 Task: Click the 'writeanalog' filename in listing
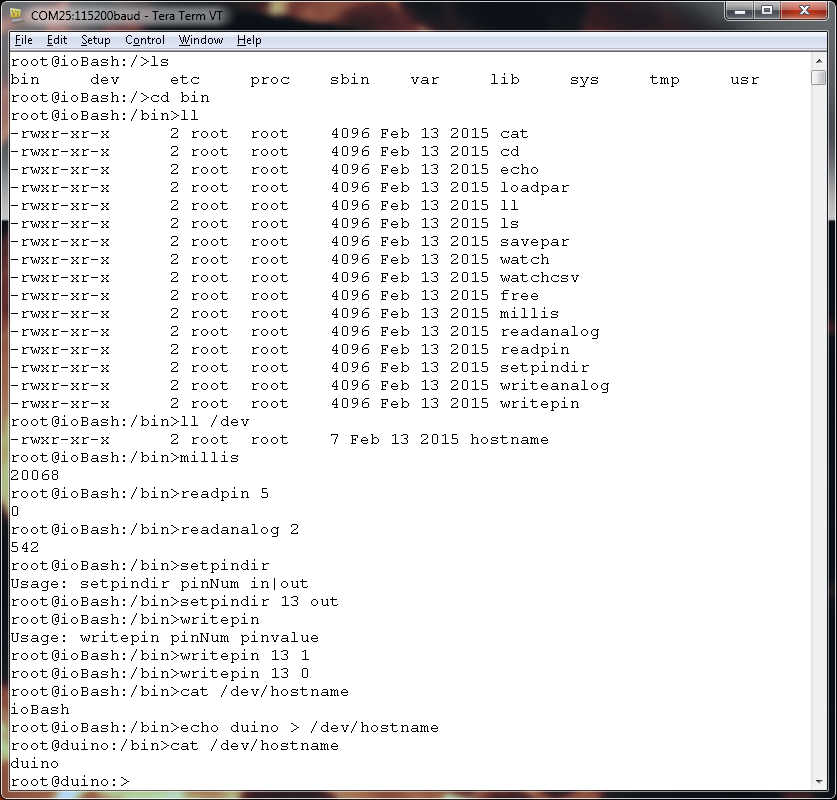(555, 385)
